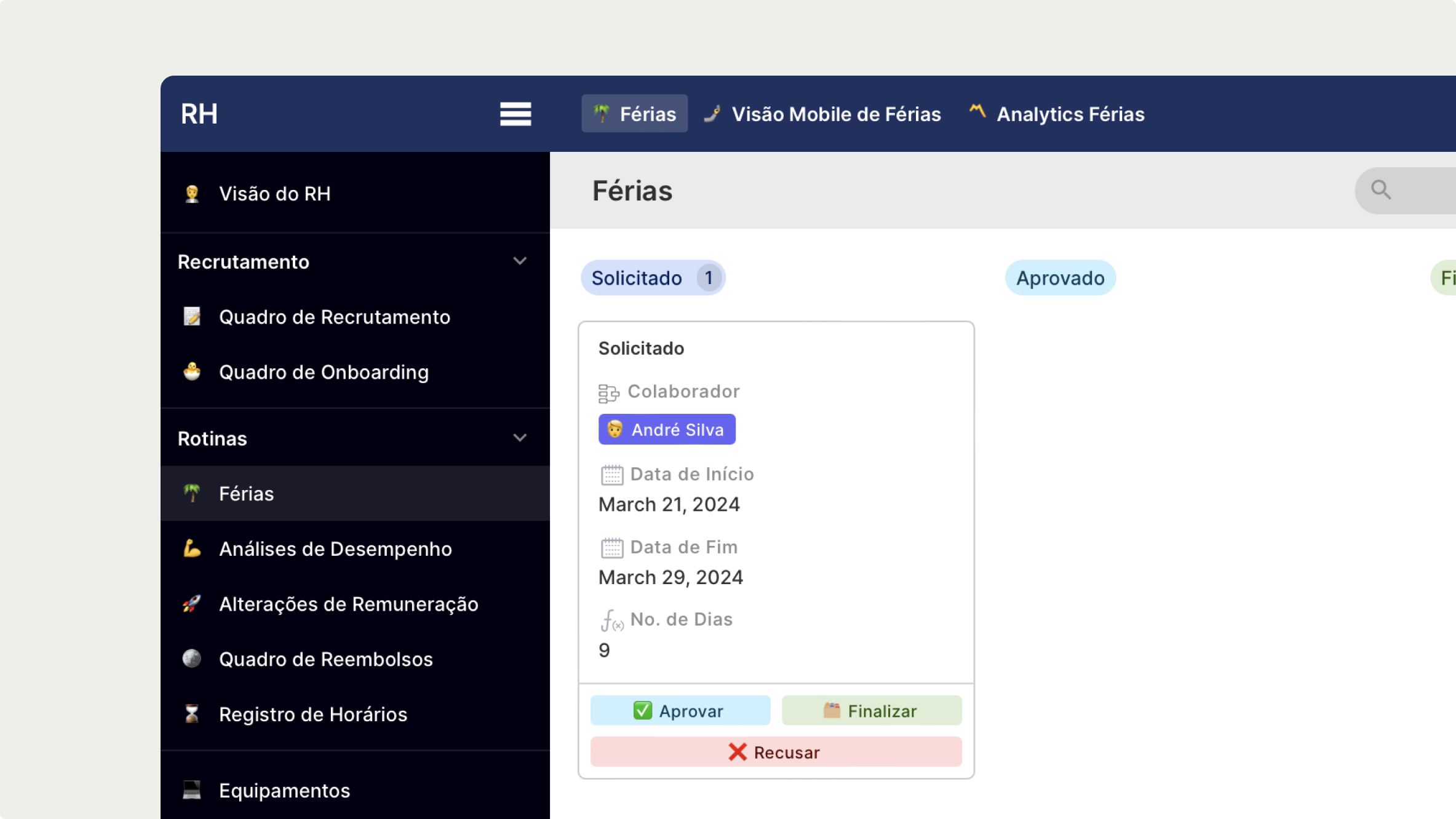The width and height of the screenshot is (1456, 819).
Task: Click the flexed arm icon for Análises de Desempenho
Action: (x=192, y=548)
